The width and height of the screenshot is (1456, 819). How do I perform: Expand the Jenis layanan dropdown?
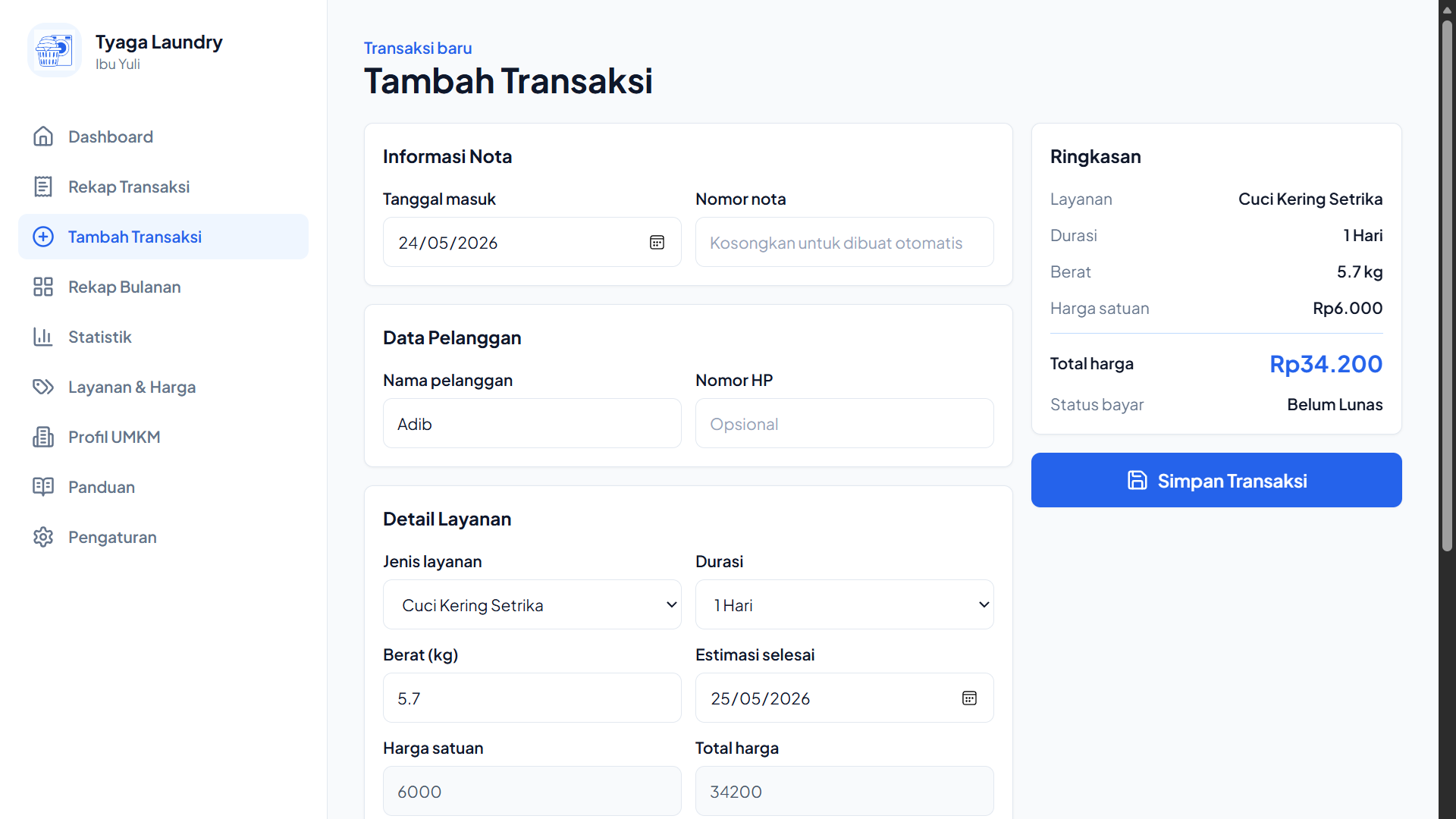click(532, 604)
